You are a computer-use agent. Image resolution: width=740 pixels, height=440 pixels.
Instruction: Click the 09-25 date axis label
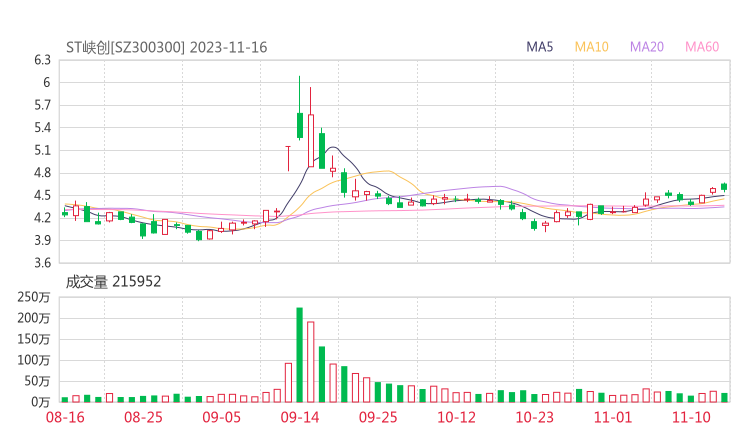pyautogui.click(x=378, y=417)
